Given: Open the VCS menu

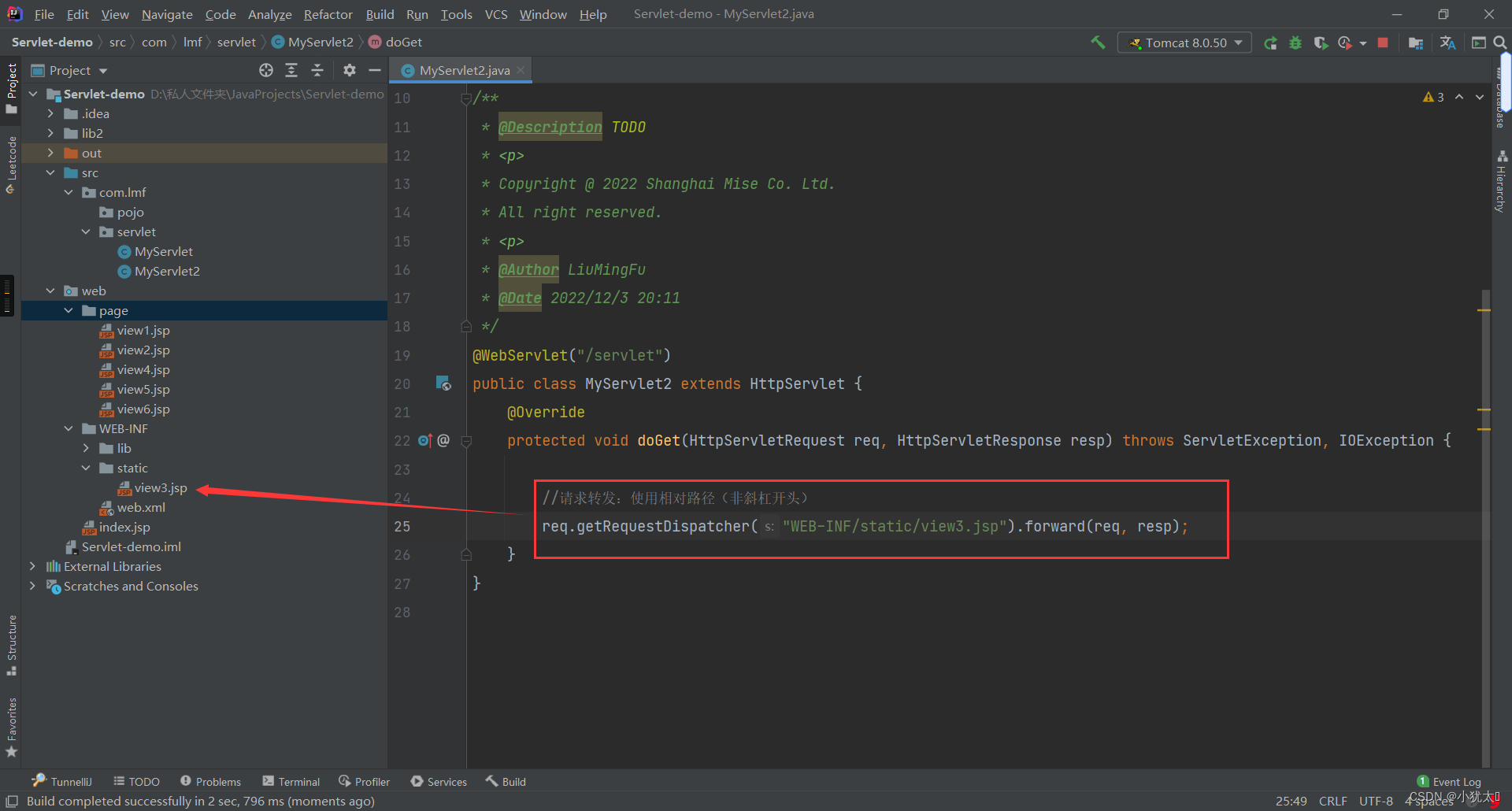Looking at the screenshot, I should 496,14.
